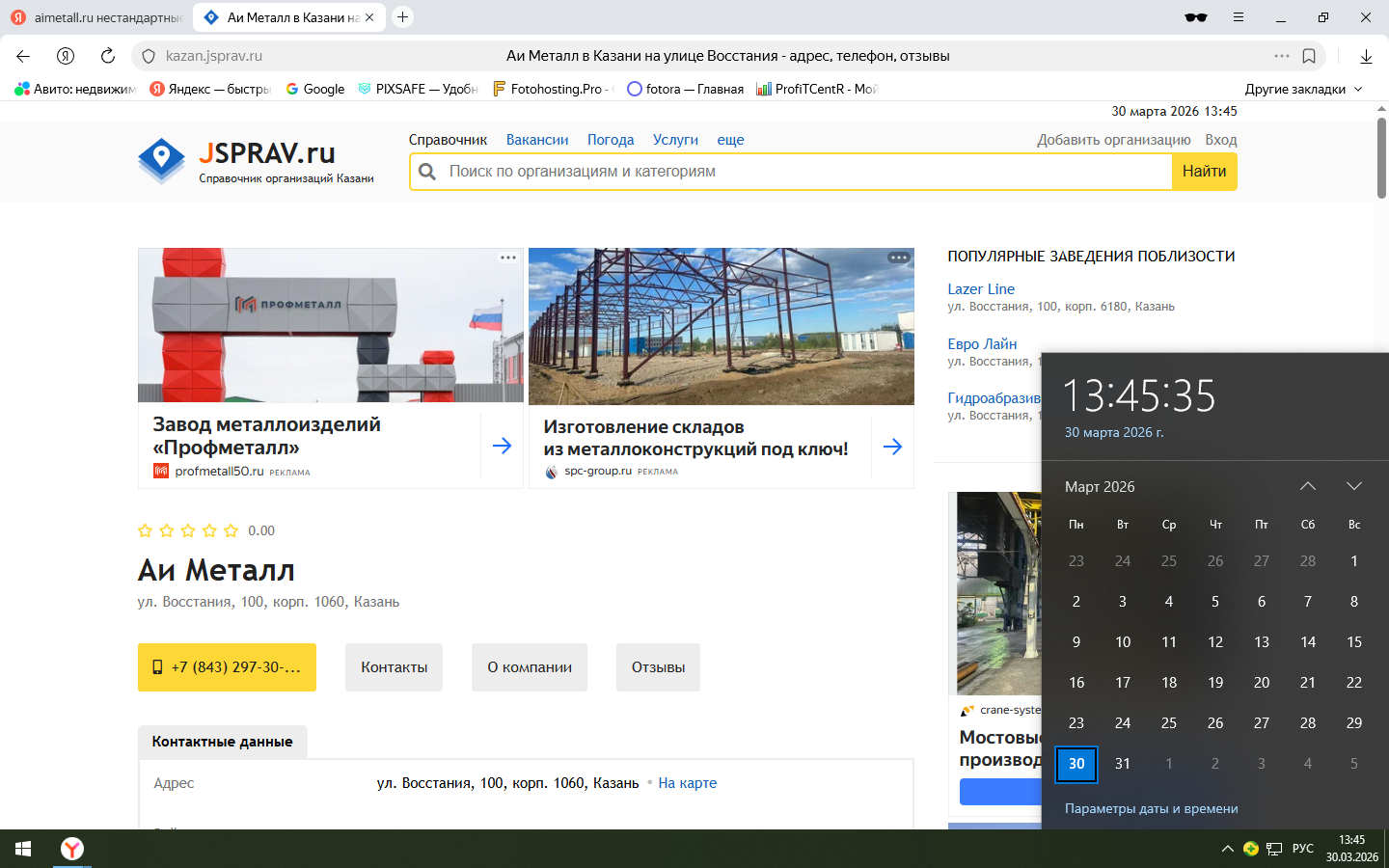1389x868 pixels.
Task: Click the search magnifier icon
Action: [427, 172]
